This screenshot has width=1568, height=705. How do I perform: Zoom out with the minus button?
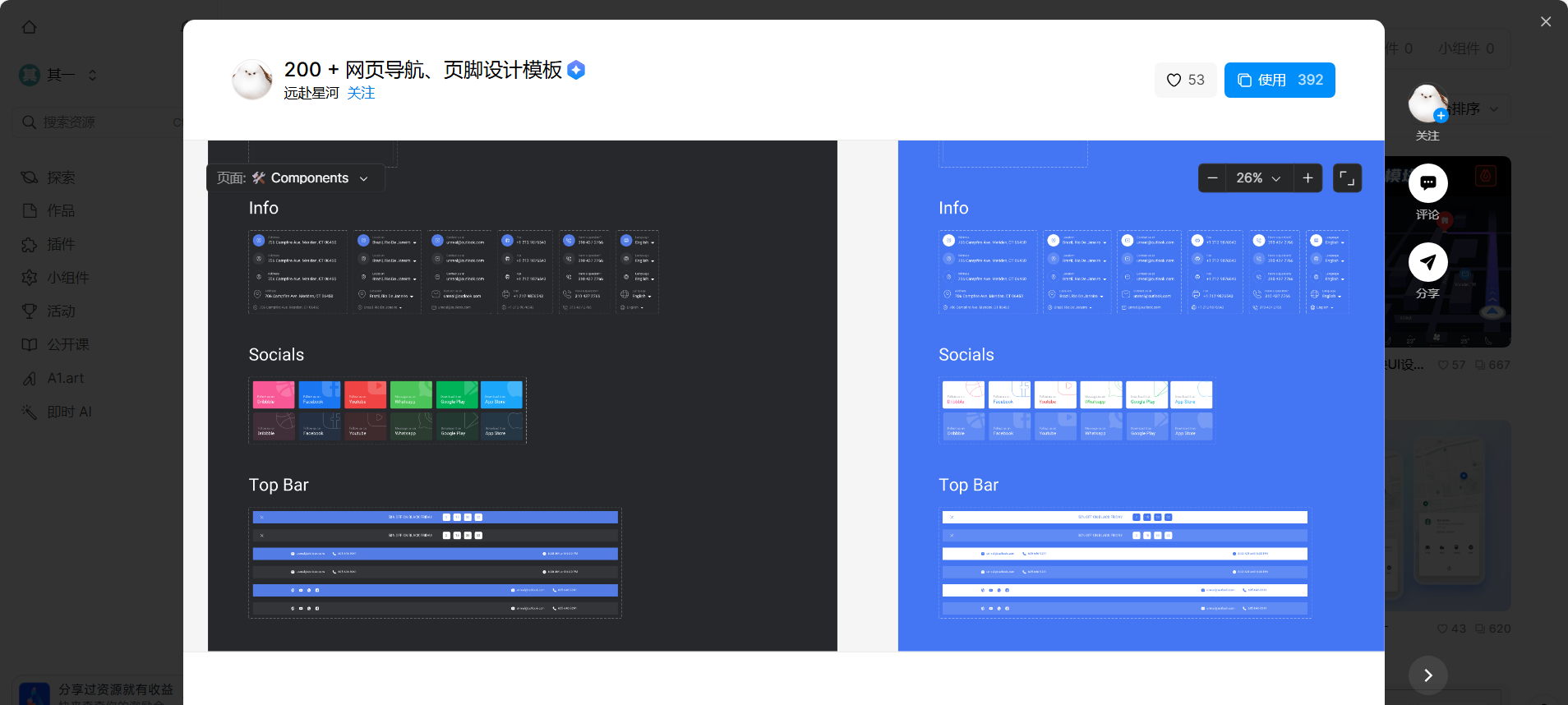1212,178
